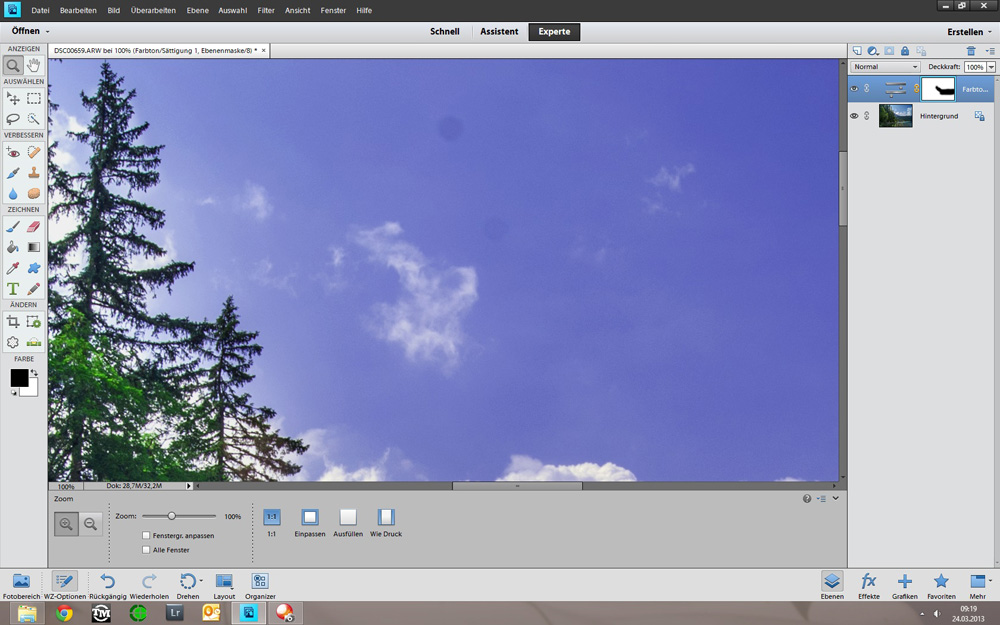Viewport: 1000px width, 625px height.
Task: Activate the Lasso selection tool
Action: 13,119
